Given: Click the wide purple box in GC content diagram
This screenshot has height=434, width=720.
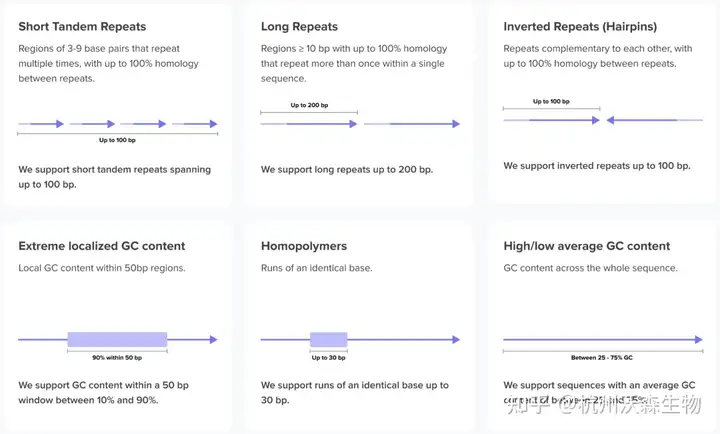Looking at the screenshot, I should (x=117, y=340).
